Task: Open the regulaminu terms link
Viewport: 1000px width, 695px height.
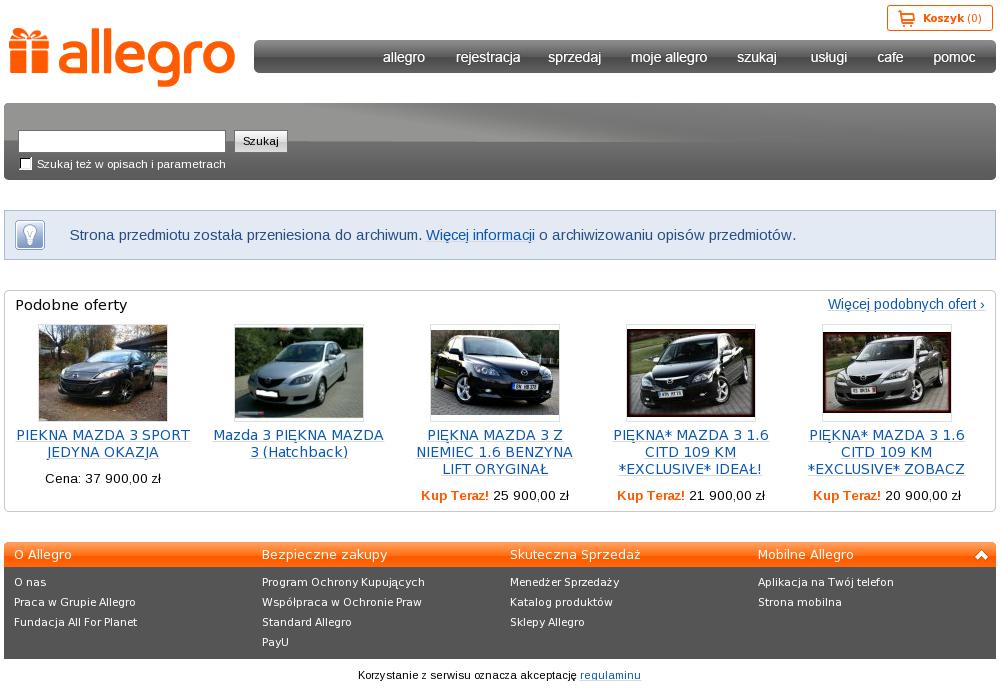Action: point(610,675)
